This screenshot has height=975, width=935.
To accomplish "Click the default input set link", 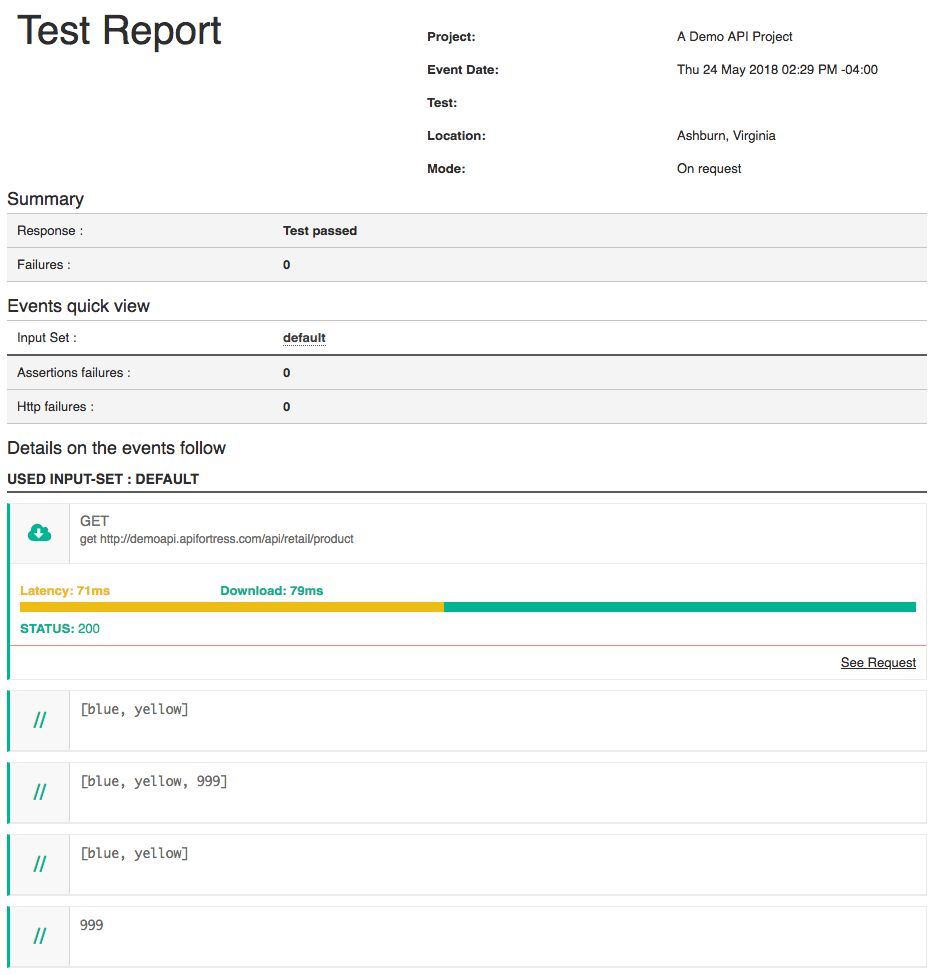I will tap(304, 338).
